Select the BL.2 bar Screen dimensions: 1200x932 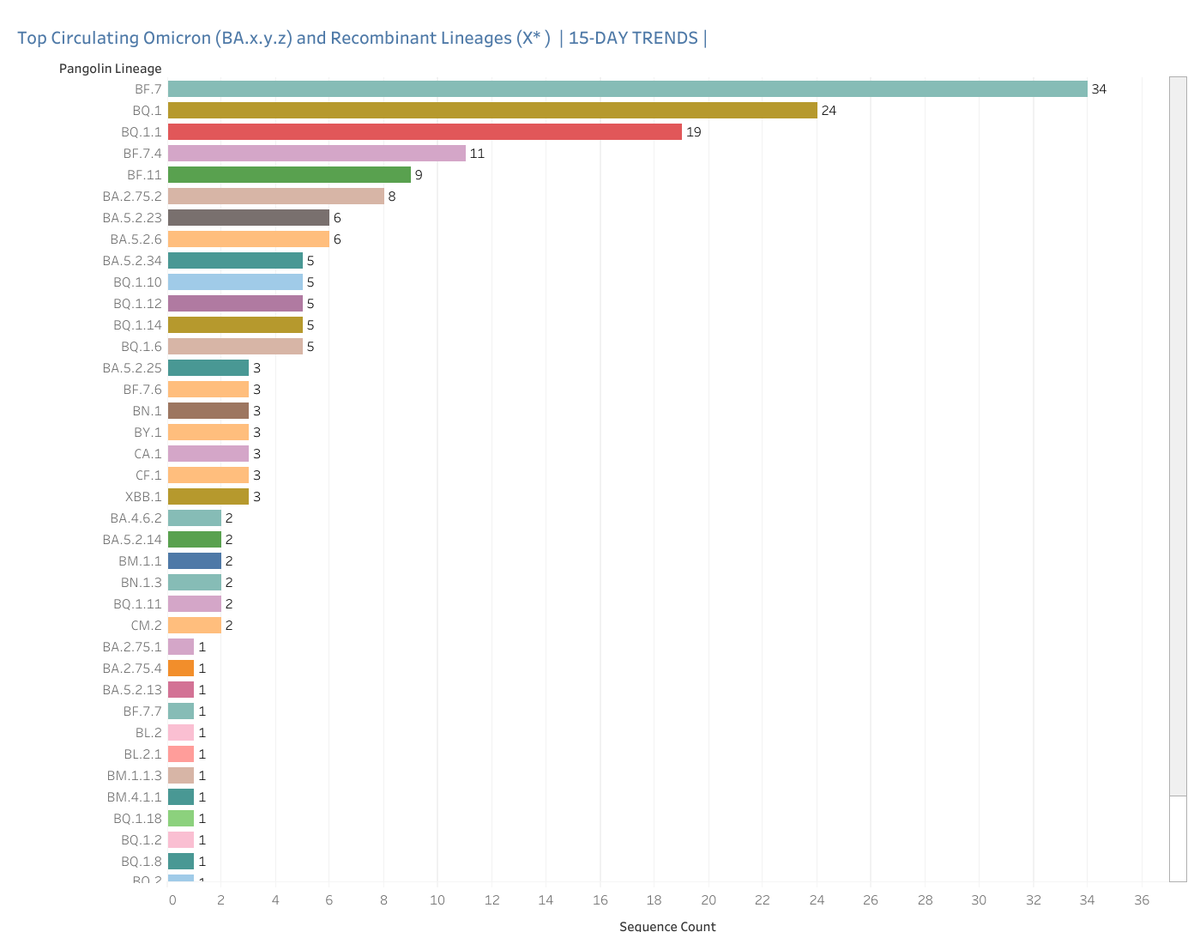click(x=181, y=733)
